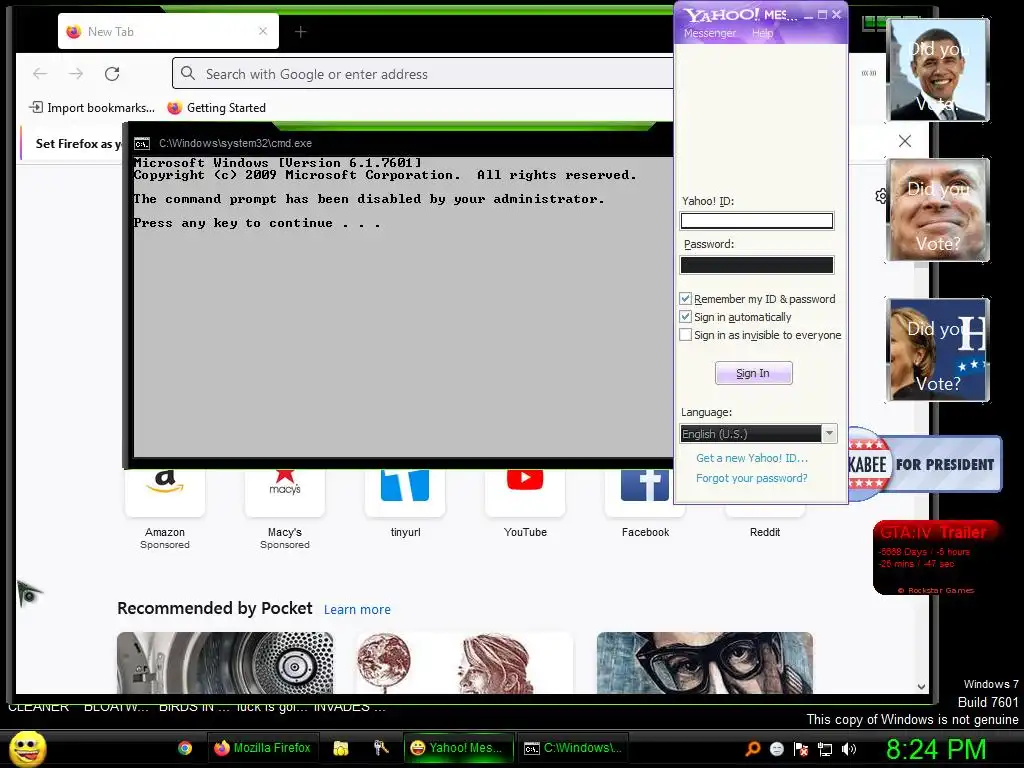The width and height of the screenshot is (1024, 768).
Task: Open the globe and face Pocket story
Action: coord(464,662)
